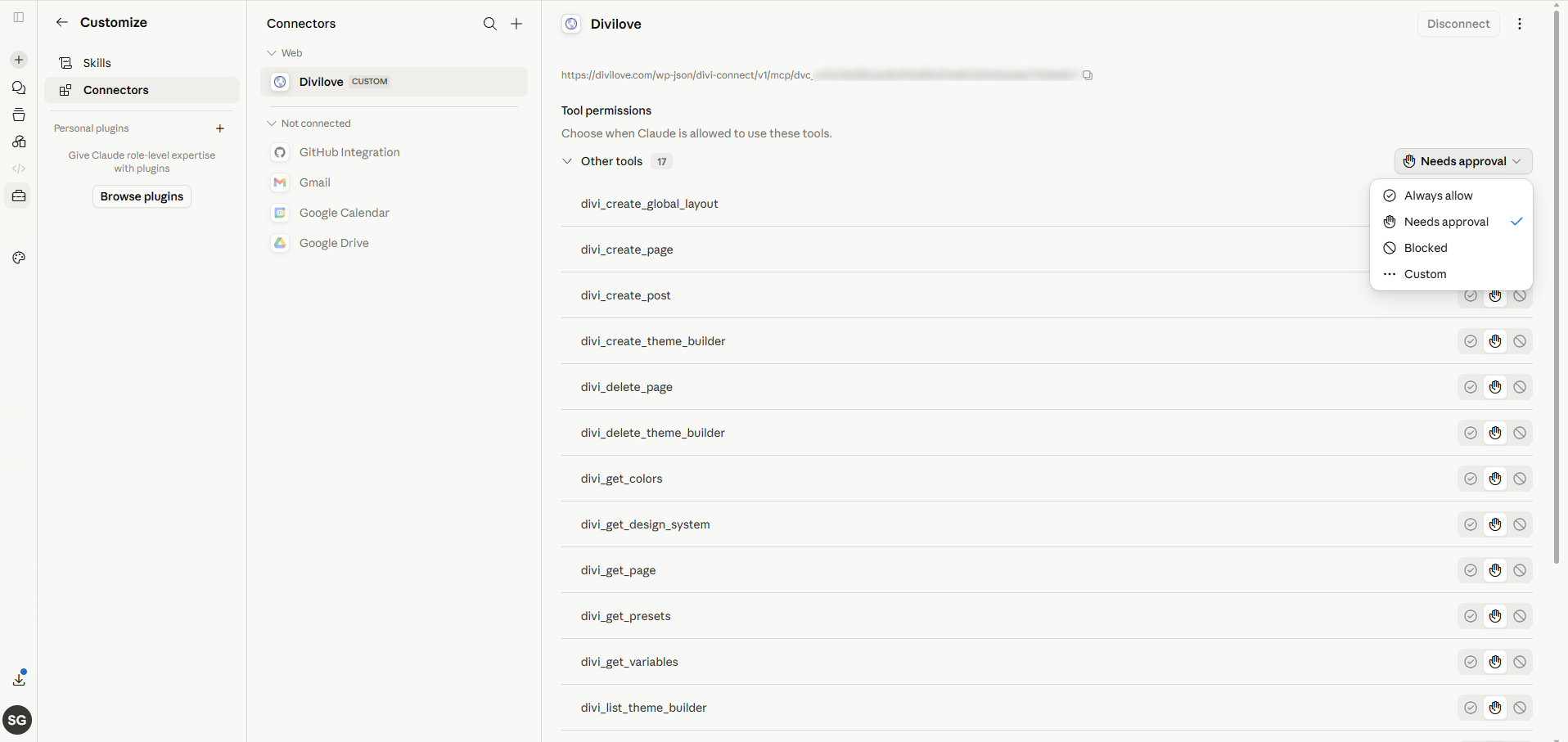Click the Gmail connector icon

click(x=280, y=182)
